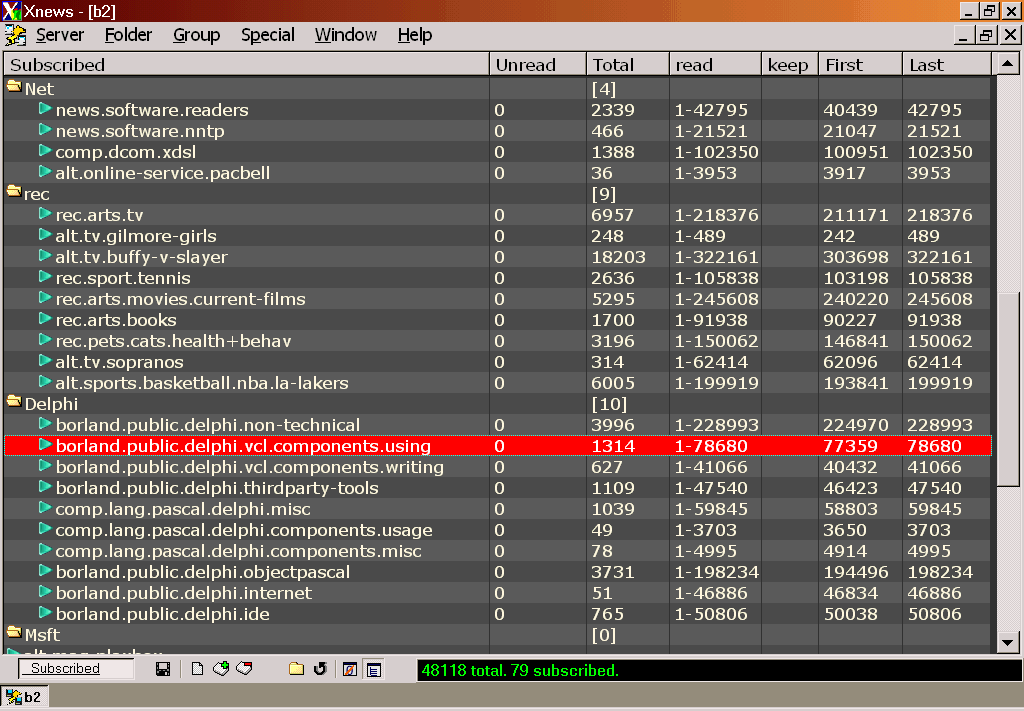1024x711 pixels.
Task: Click the arrow icon beside comp.lang.pascal.delphi.misc
Action: [45, 508]
